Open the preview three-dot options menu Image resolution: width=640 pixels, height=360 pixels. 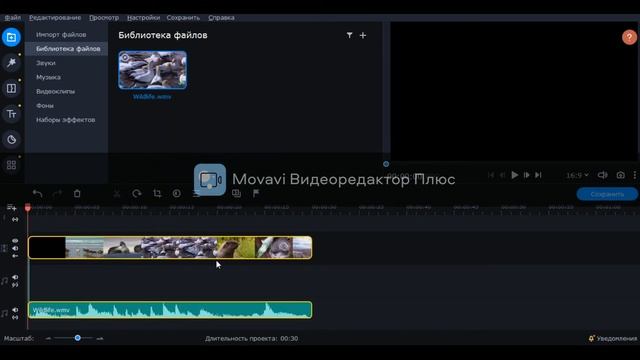(635, 175)
